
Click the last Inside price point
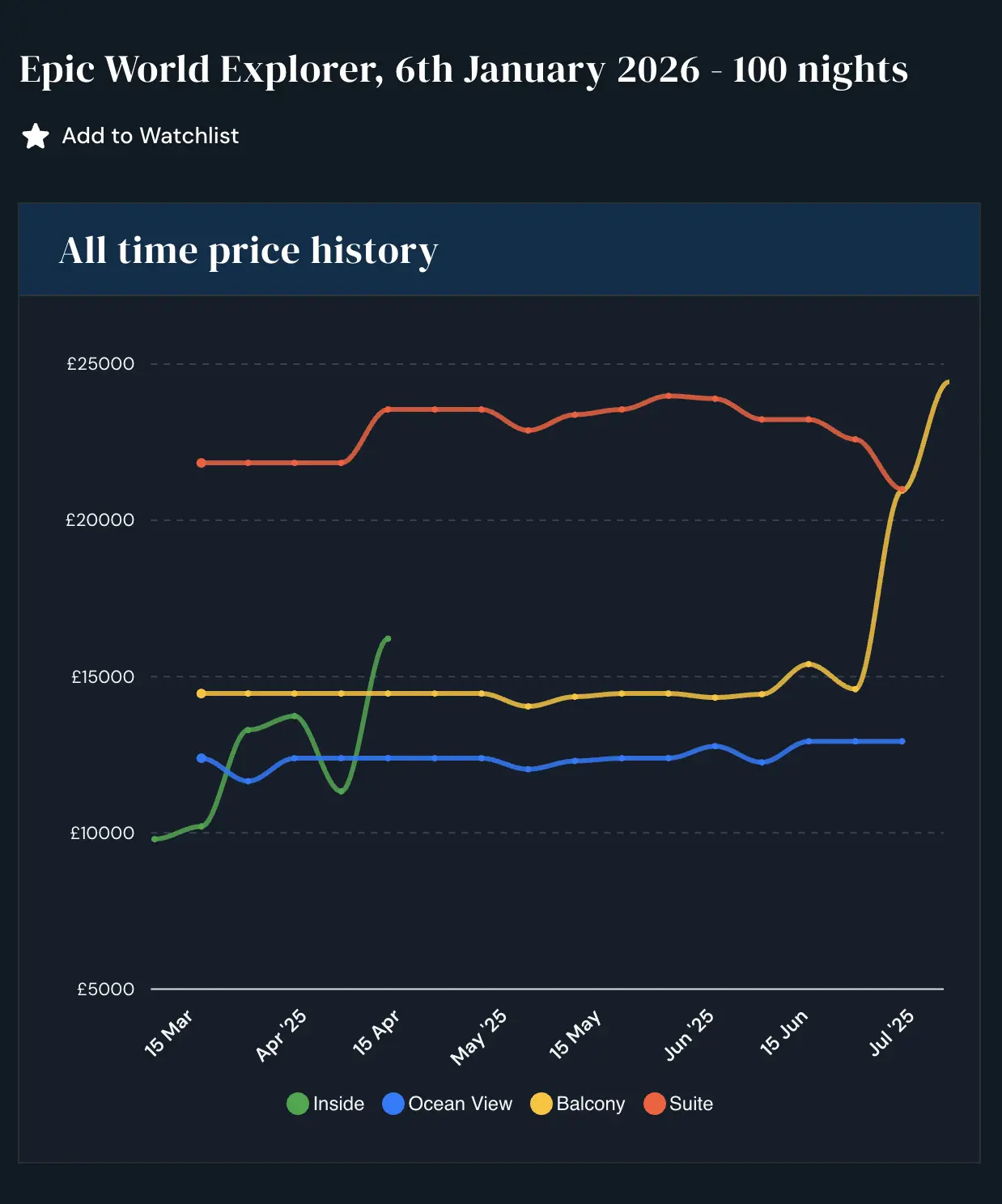point(388,638)
